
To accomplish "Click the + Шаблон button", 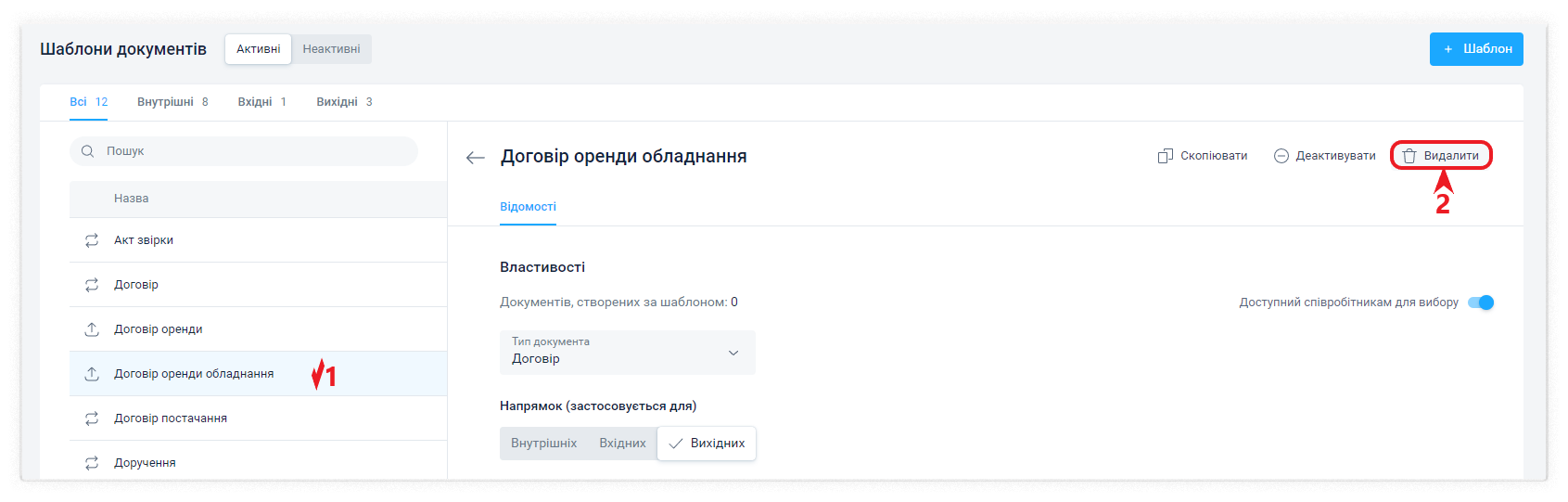I will [1475, 49].
